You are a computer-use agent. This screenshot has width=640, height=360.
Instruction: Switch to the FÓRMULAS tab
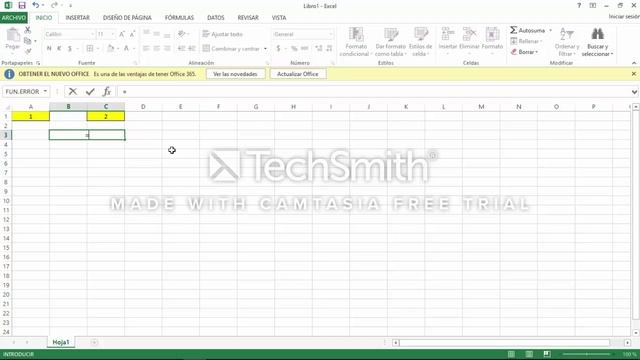(x=179, y=18)
